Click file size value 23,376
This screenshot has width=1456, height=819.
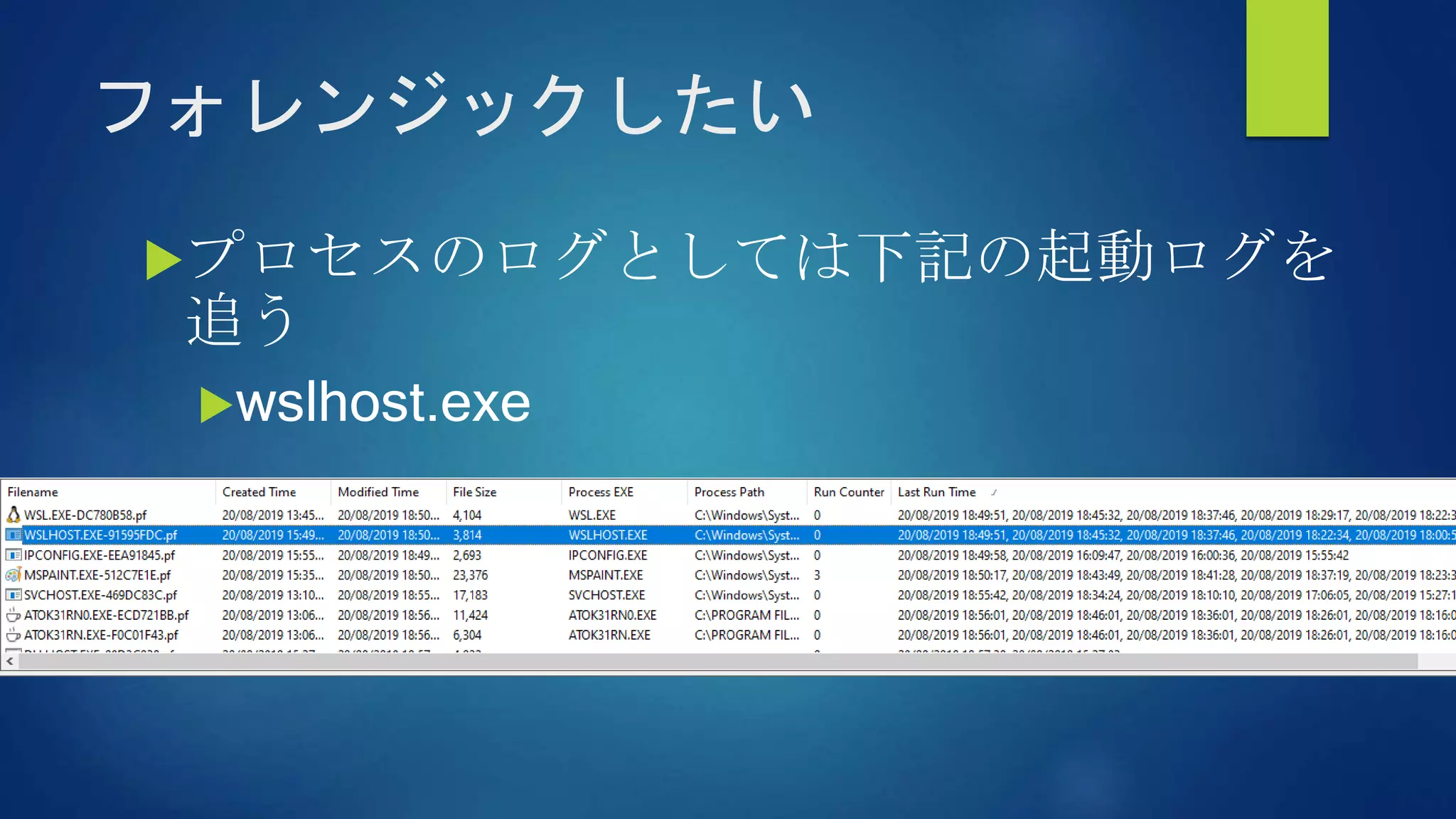pyautogui.click(x=471, y=574)
